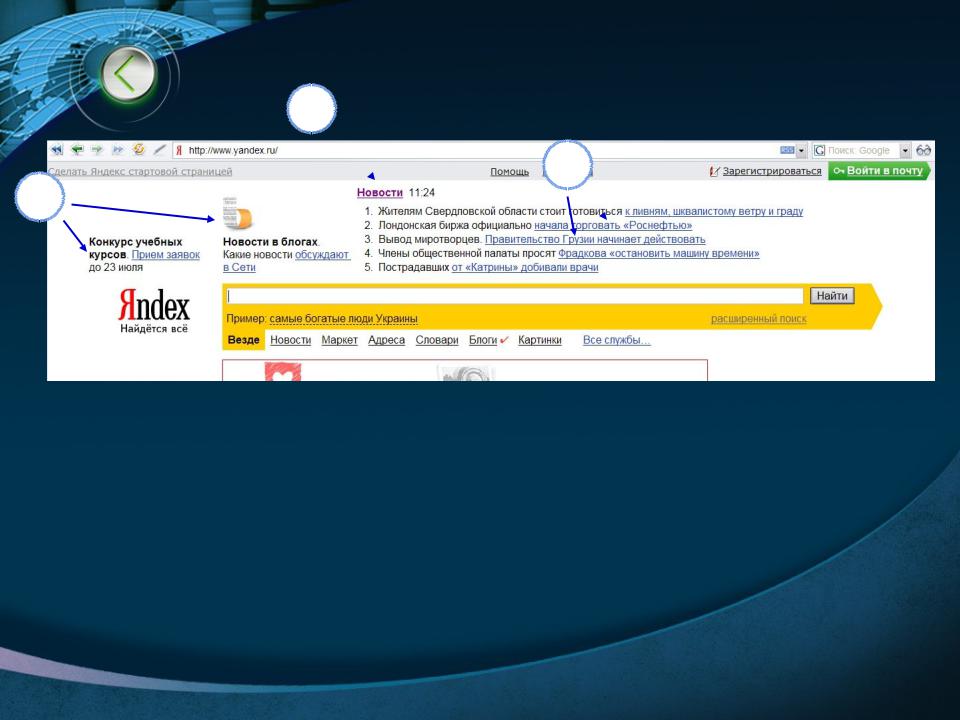Screen dimensions: 960x720
Task: Click example query самые богатые люди Украины
Action: pyautogui.click(x=343, y=318)
